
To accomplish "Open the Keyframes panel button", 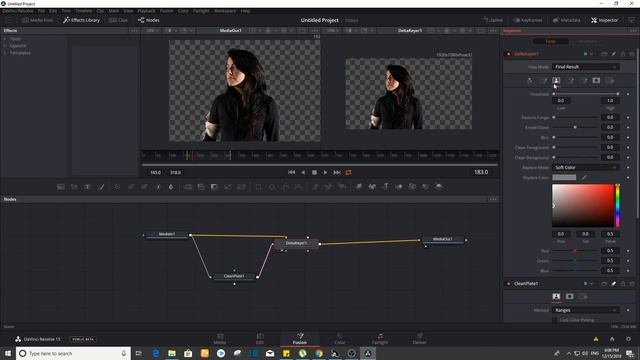I will [x=528, y=20].
